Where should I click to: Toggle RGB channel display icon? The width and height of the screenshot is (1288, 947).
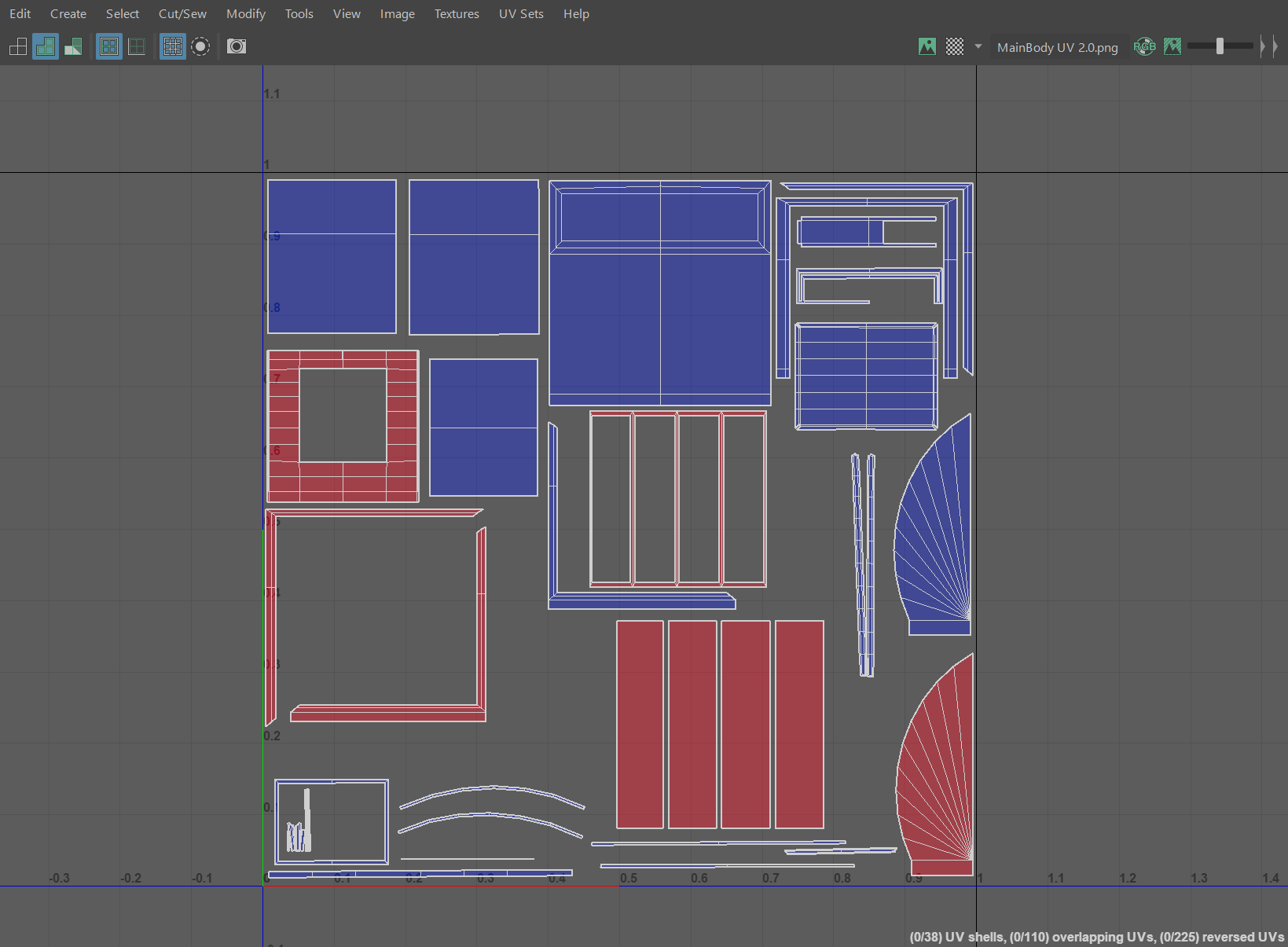1145,46
